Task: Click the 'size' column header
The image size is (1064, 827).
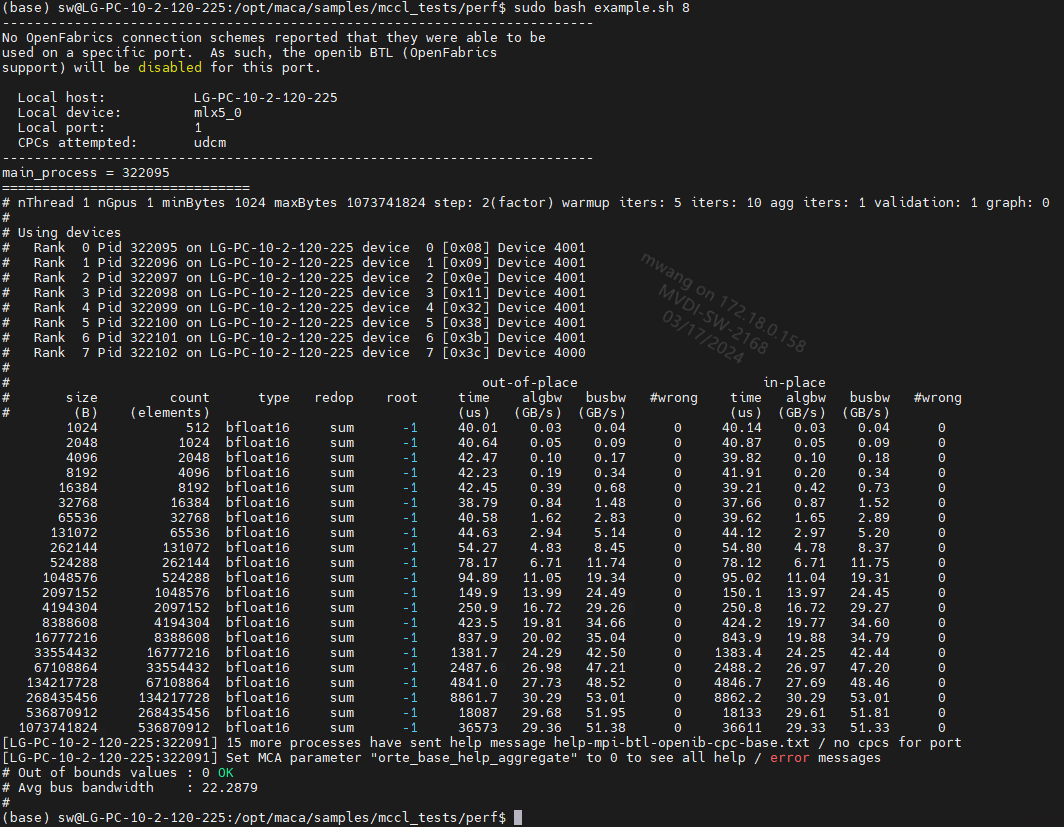Action: [81, 398]
